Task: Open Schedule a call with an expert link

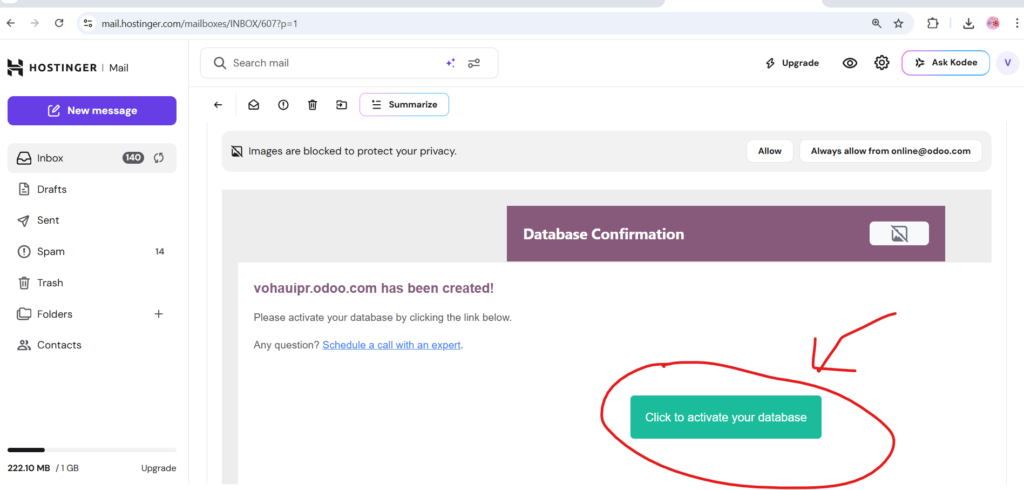Action: tap(392, 345)
